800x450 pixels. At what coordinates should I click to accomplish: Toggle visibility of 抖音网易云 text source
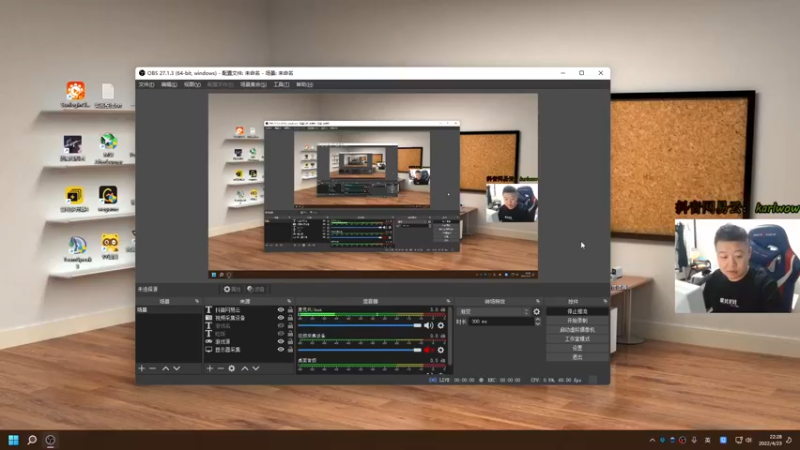pyautogui.click(x=281, y=310)
